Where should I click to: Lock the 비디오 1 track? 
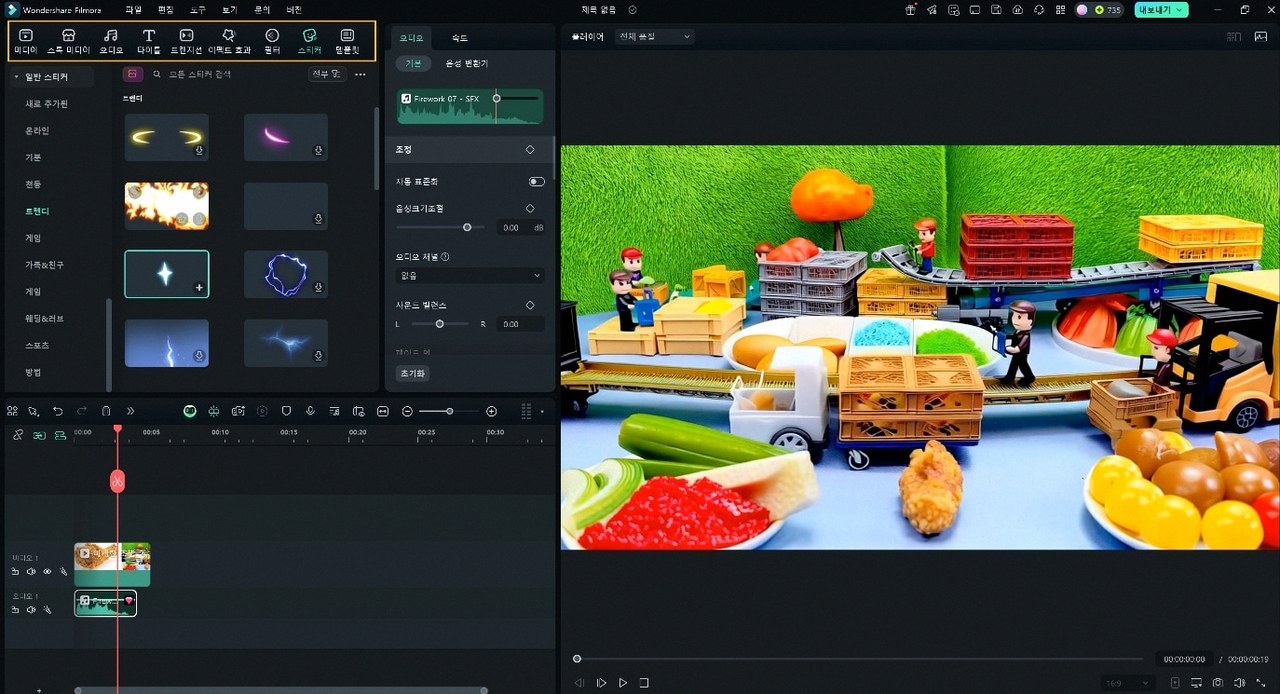[x=15, y=572]
